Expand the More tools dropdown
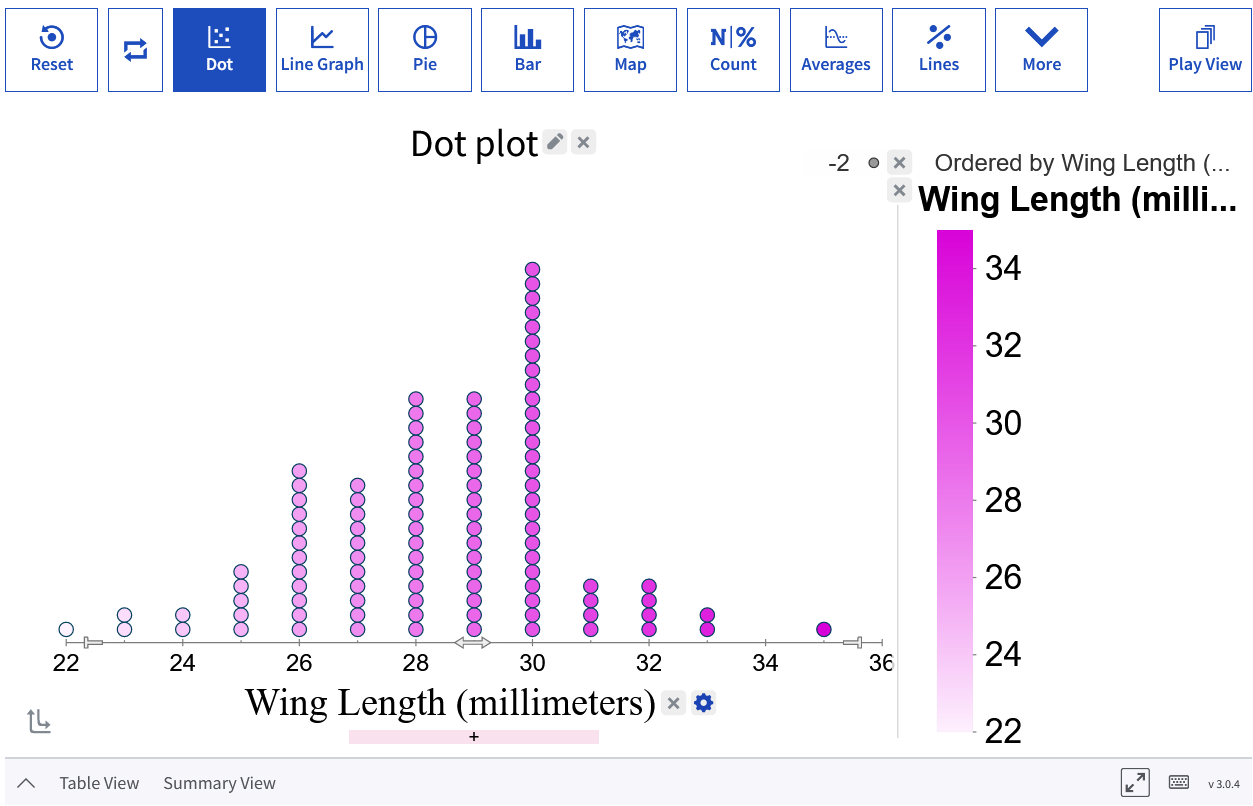 pyautogui.click(x=1041, y=50)
